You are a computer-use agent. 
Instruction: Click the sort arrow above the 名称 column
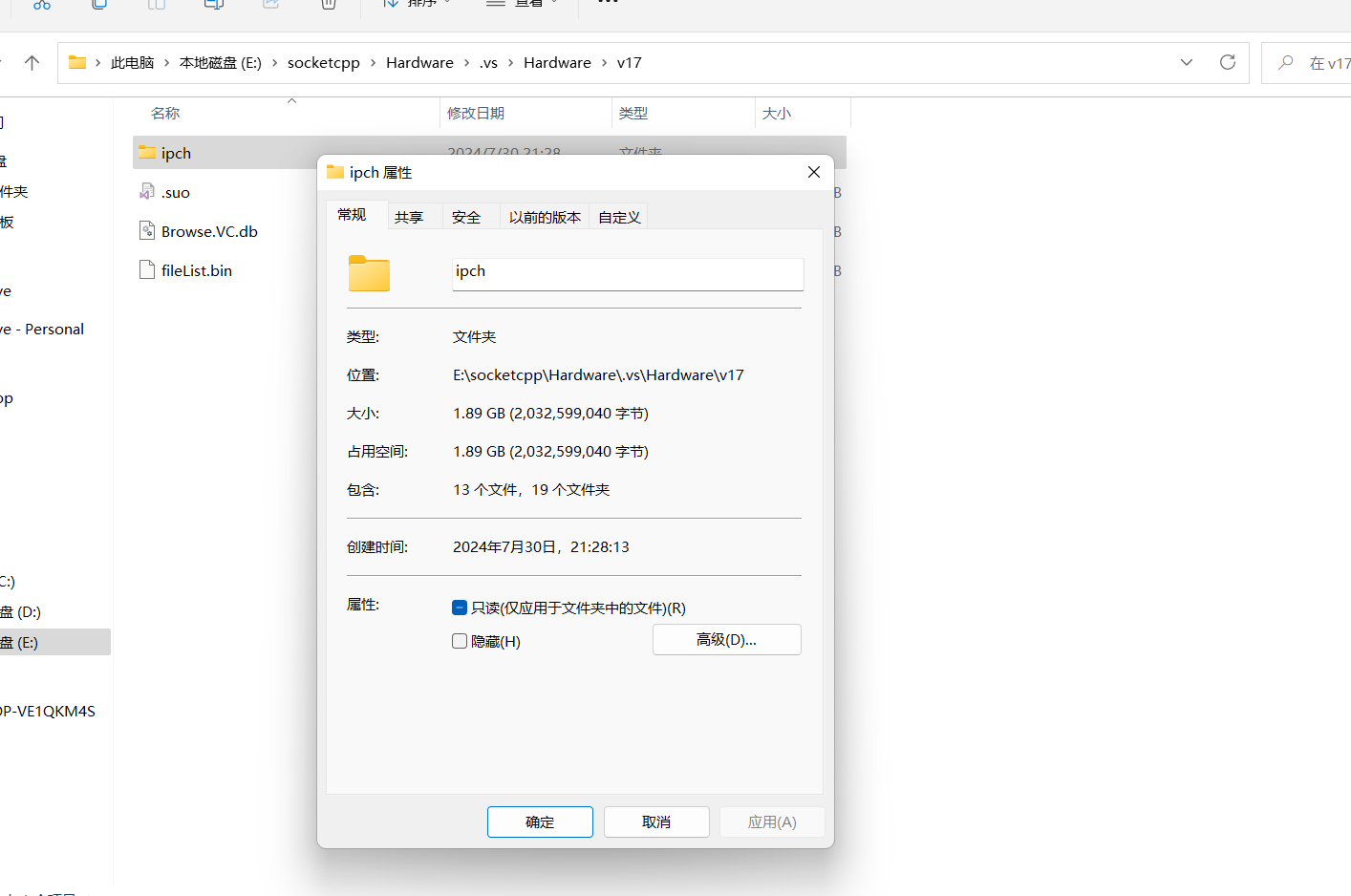click(292, 100)
